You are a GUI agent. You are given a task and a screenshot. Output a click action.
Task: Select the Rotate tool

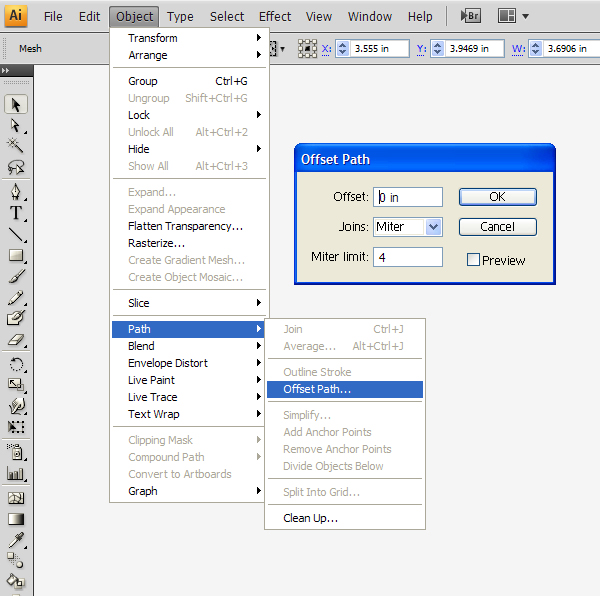[x=16, y=364]
